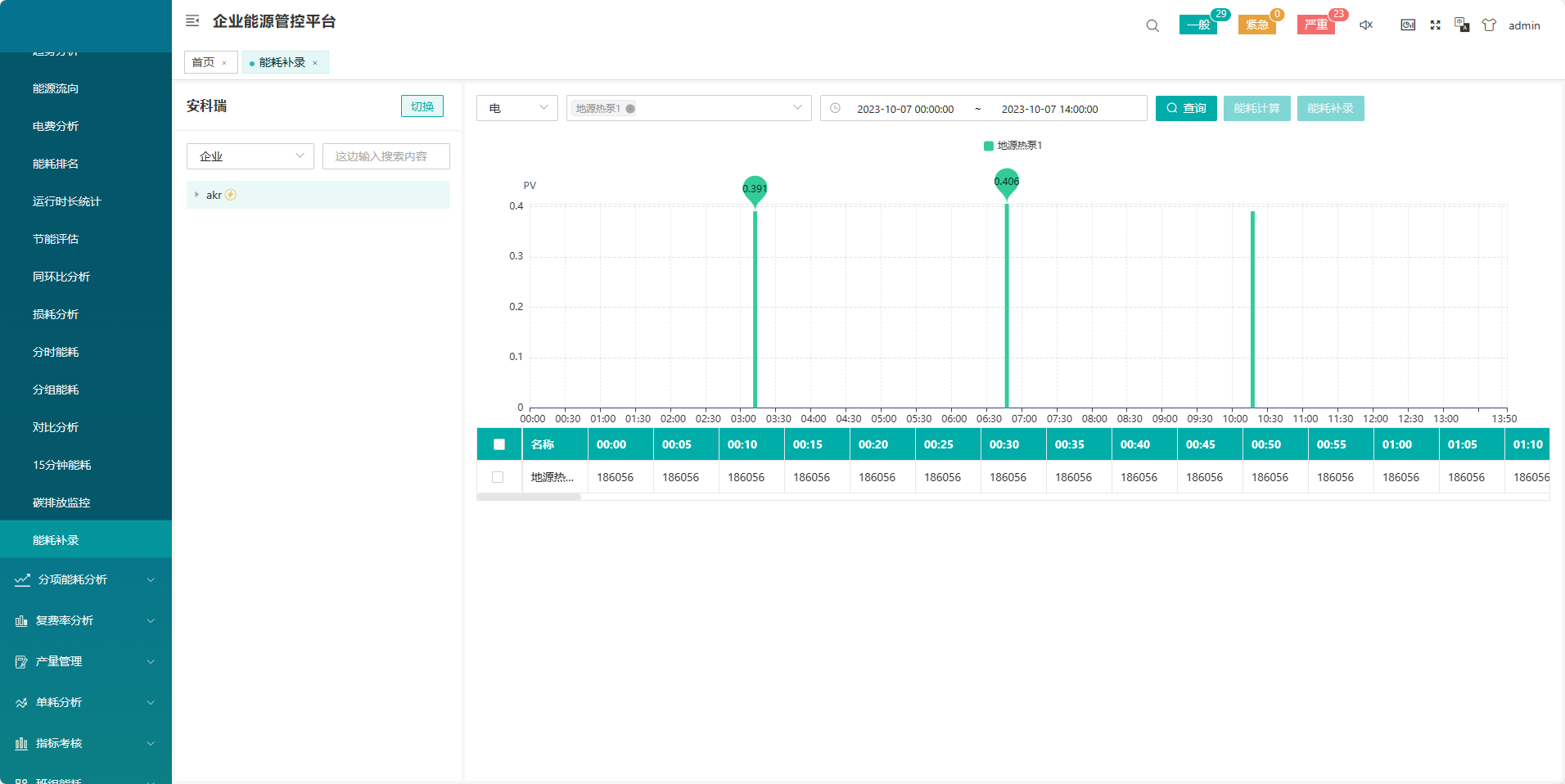Mute alarm sound with speaker icon
Screen dimensions: 1565x784
[1365, 25]
